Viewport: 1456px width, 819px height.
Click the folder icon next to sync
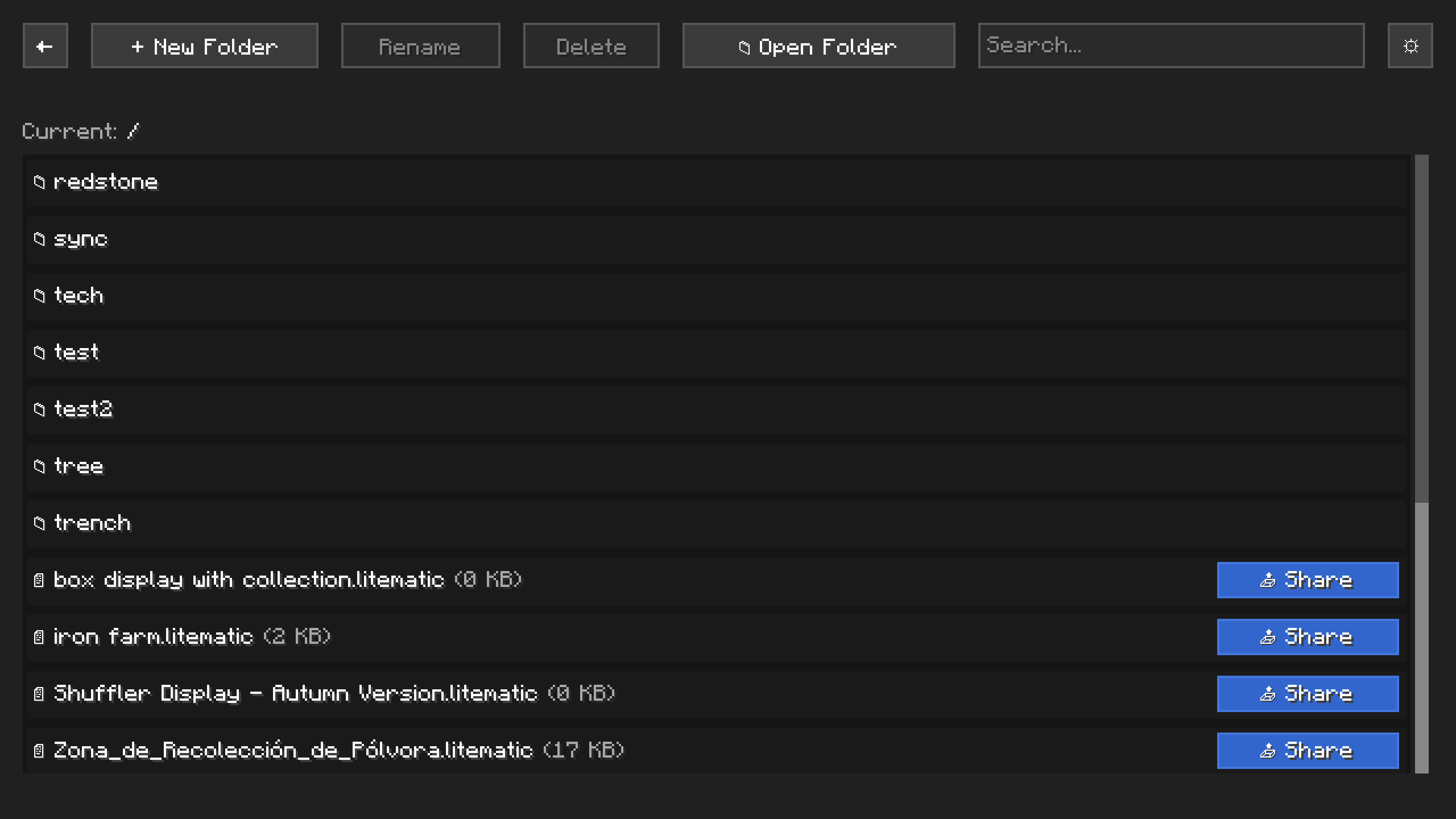point(39,239)
